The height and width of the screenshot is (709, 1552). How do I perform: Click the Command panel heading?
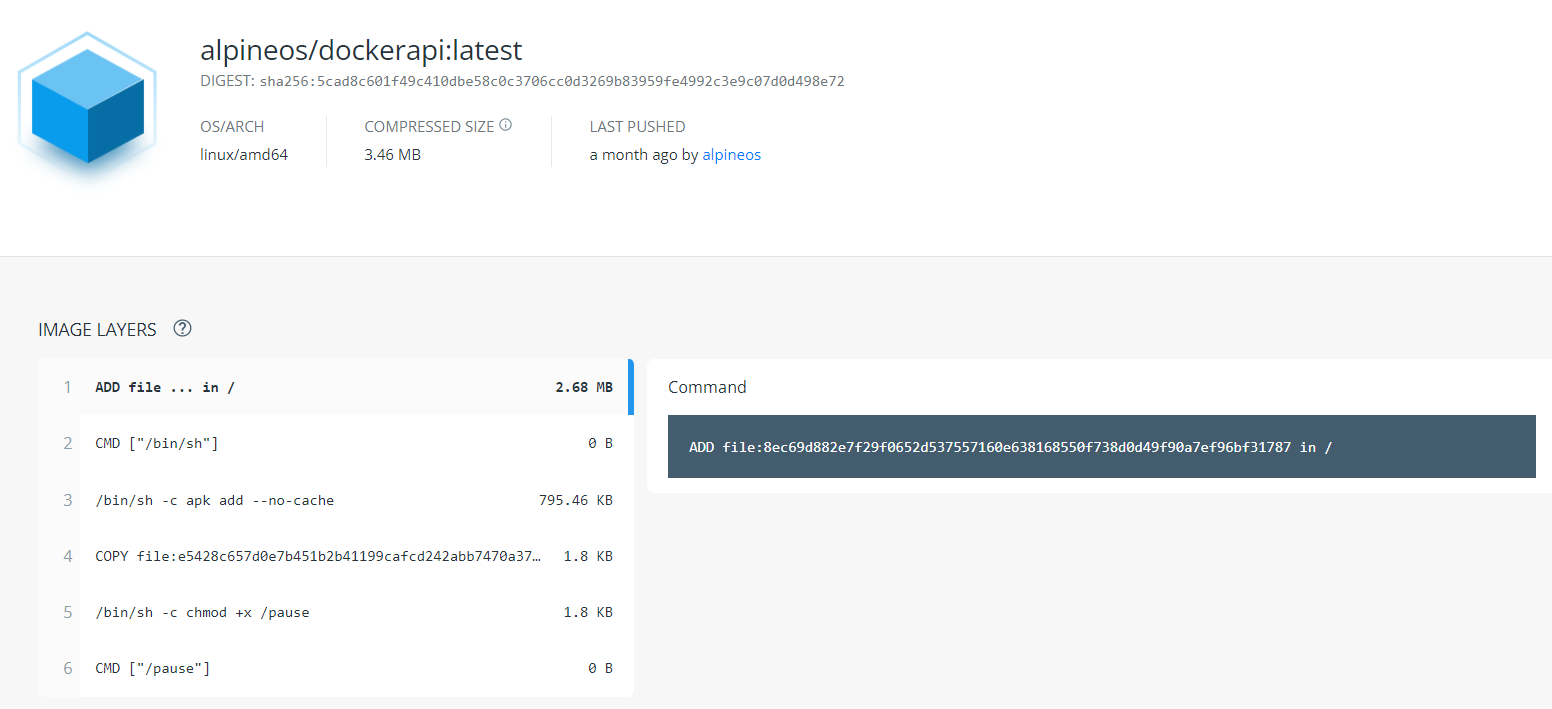pos(707,387)
